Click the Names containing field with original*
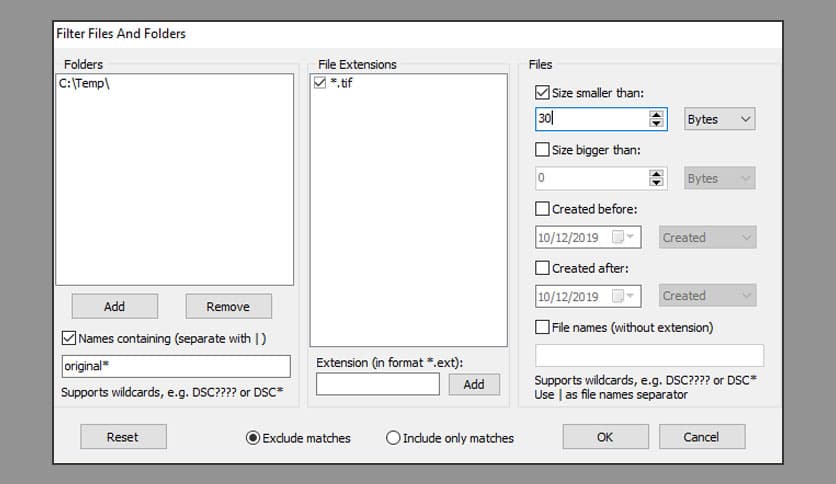Screen dimensions: 836x484 (x=176, y=366)
